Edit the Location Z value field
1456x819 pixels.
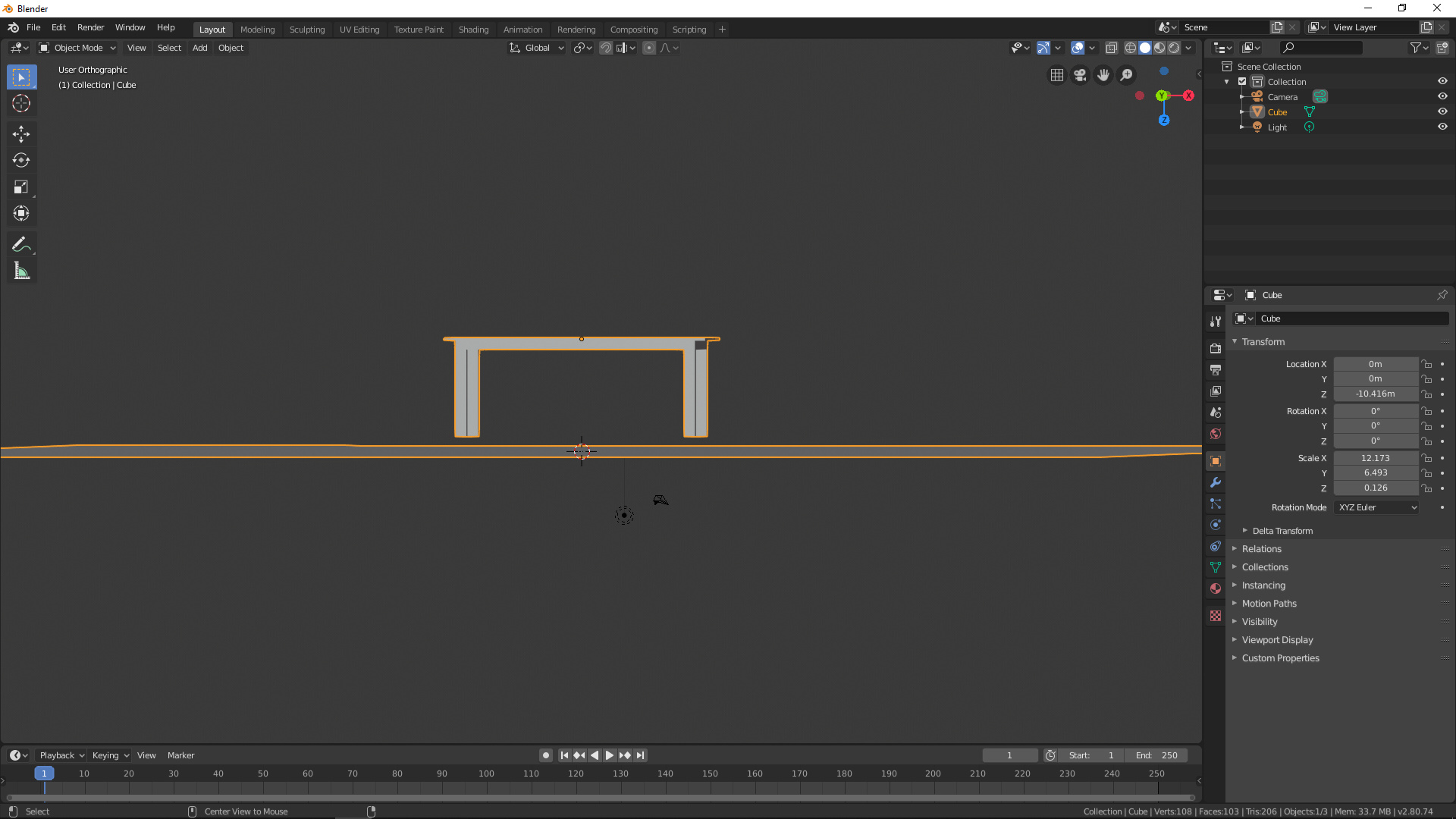pyautogui.click(x=1375, y=394)
